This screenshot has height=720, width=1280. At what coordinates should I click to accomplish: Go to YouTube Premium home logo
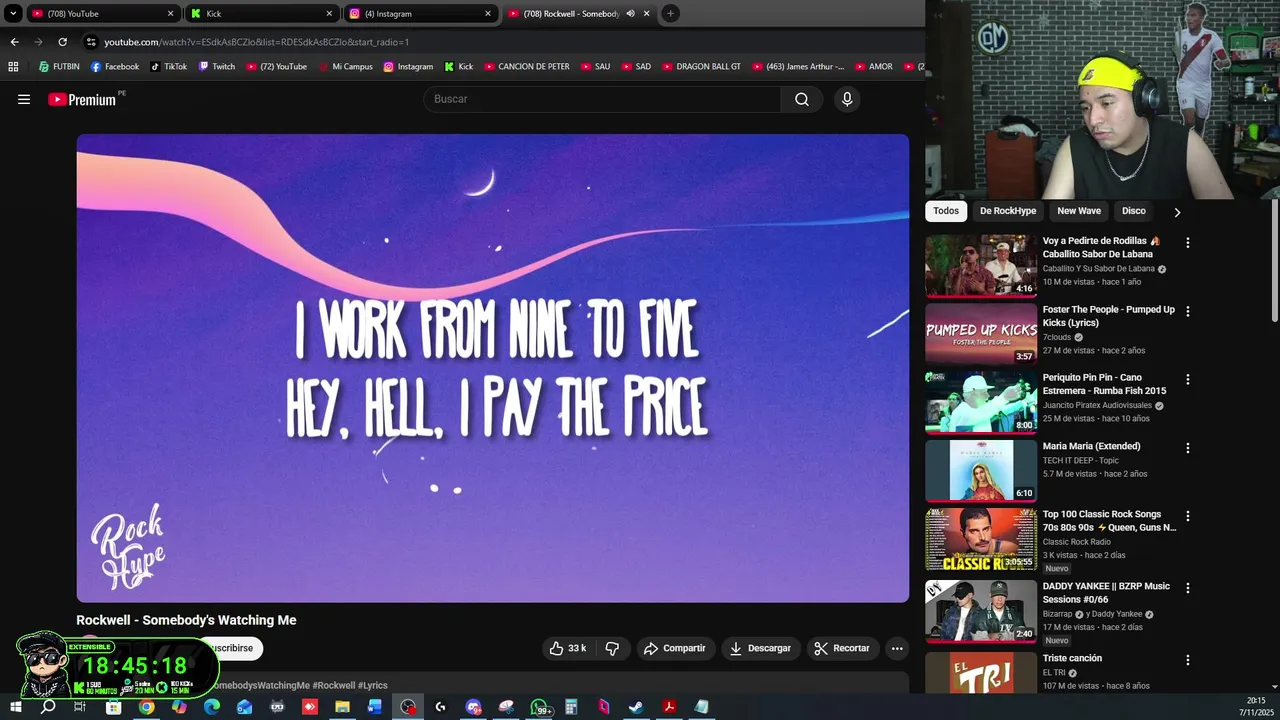84,99
